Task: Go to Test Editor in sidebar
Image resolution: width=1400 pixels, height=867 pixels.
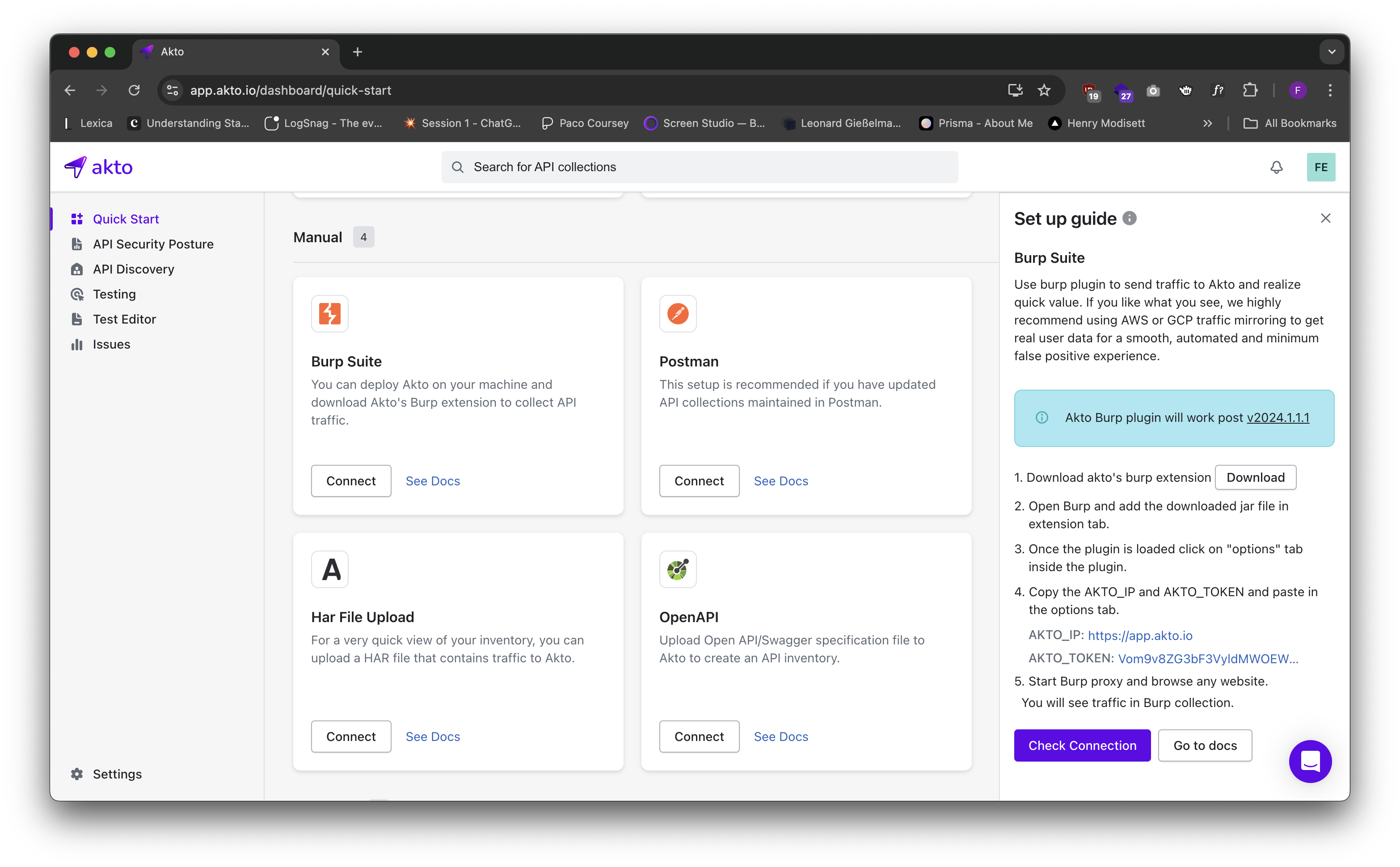Action: point(124,319)
